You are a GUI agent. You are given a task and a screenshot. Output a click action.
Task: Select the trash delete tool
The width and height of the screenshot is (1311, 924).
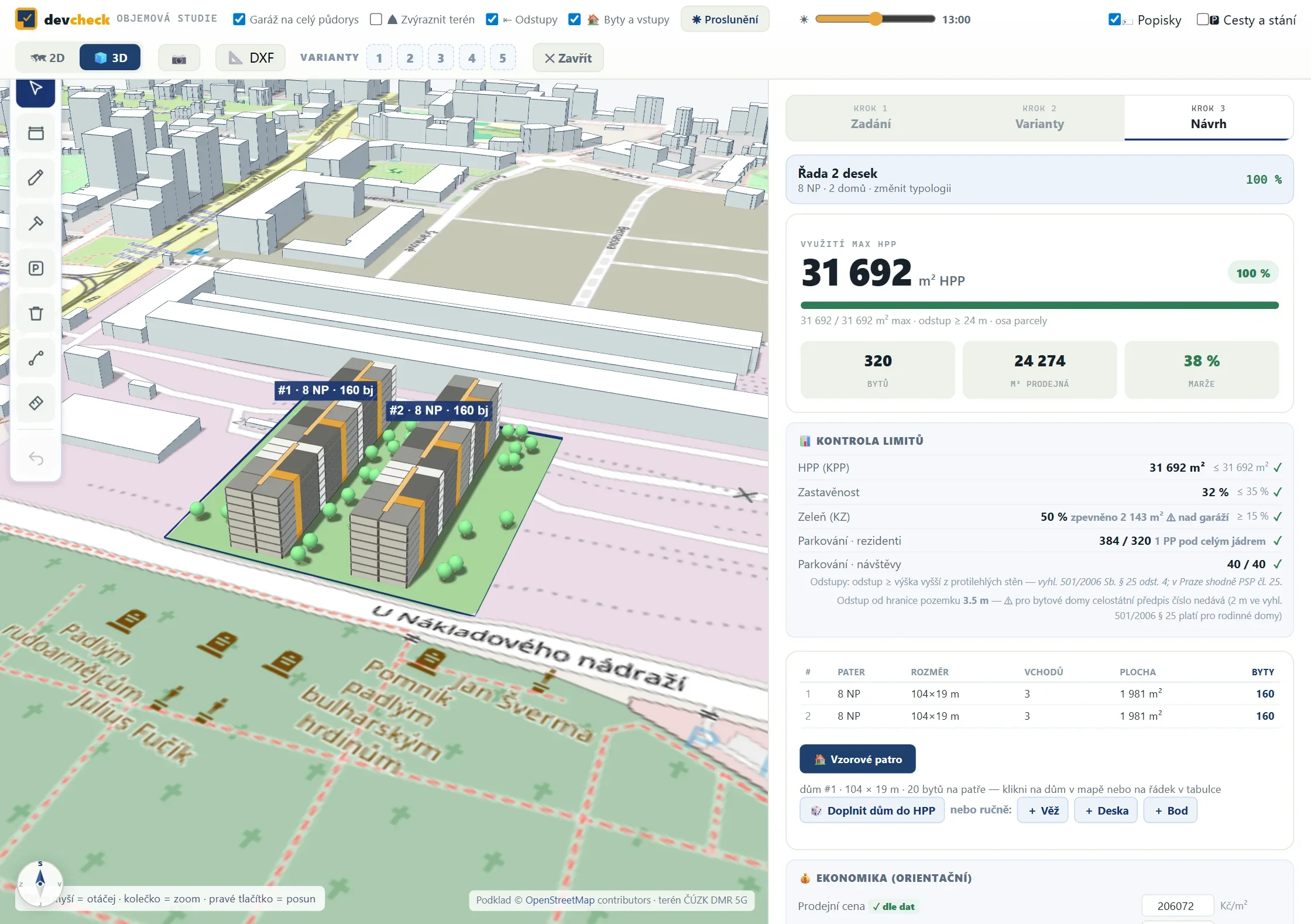pos(36,313)
